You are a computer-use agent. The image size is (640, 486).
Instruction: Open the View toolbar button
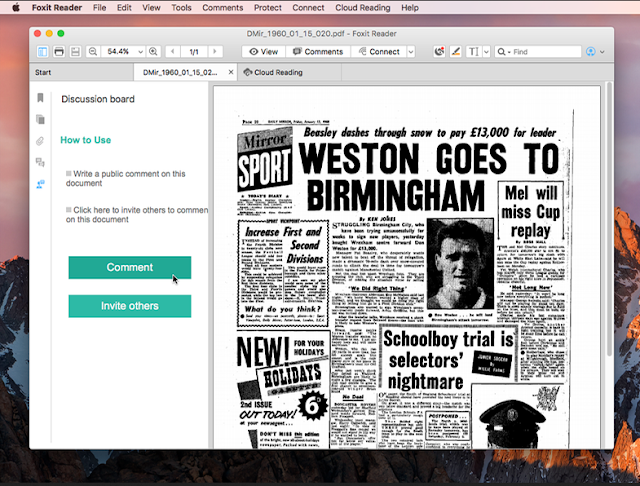click(x=264, y=52)
